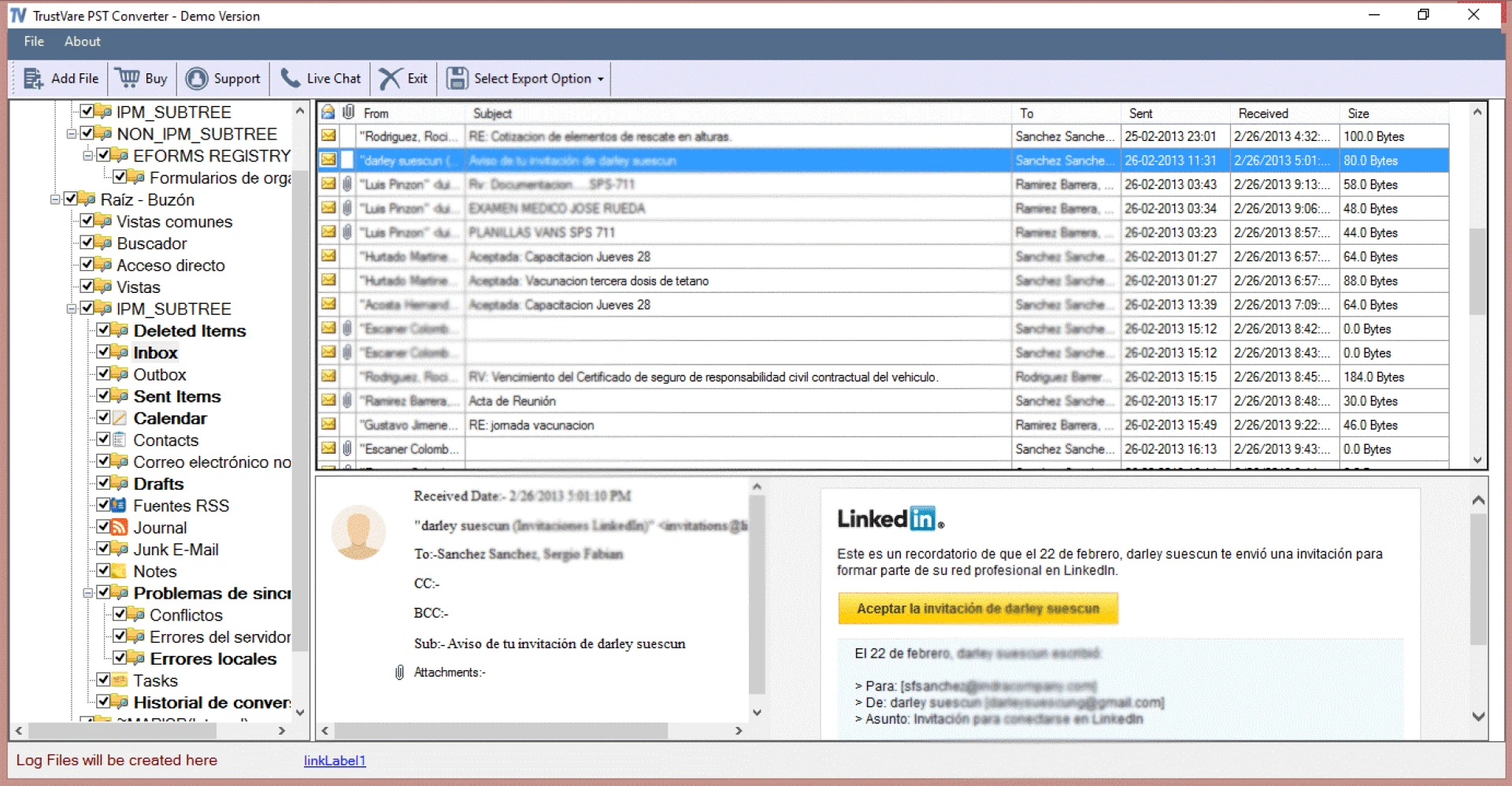Start a Live Chat session
1512x786 pixels.
(291, 78)
